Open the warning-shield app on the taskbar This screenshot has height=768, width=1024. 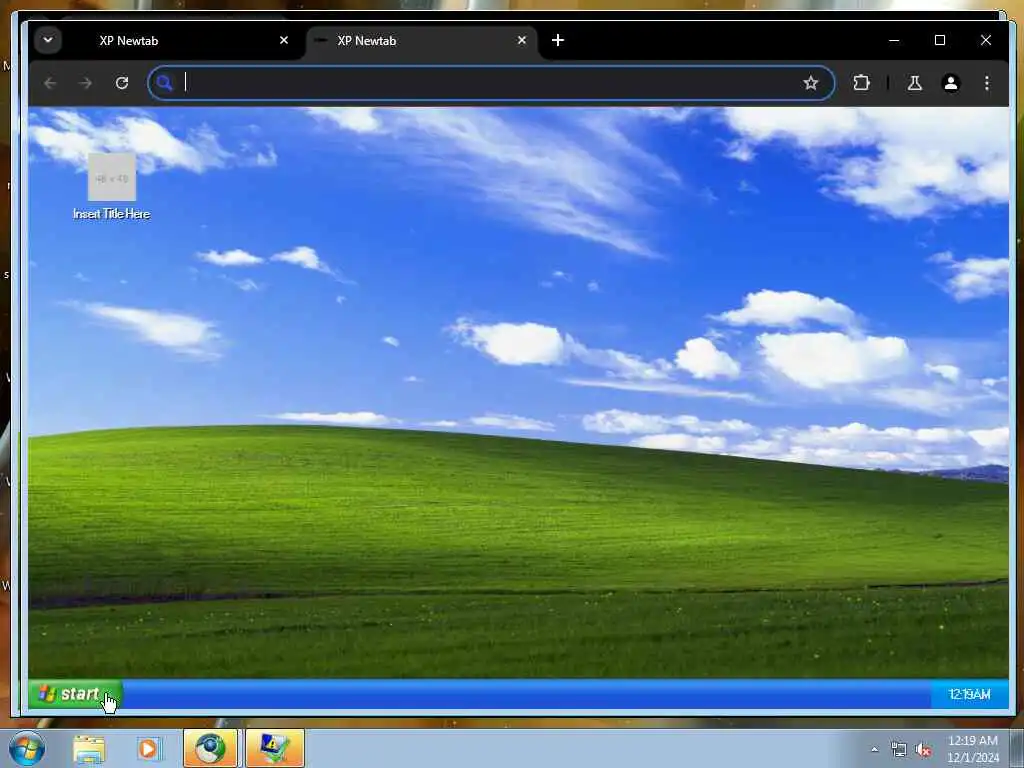(x=275, y=748)
